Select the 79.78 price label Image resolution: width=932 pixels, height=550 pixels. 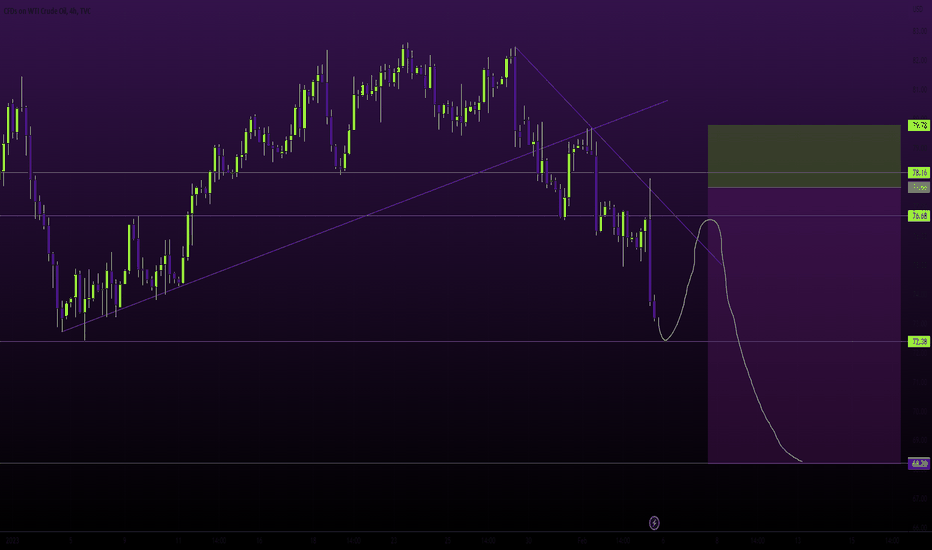pos(919,125)
